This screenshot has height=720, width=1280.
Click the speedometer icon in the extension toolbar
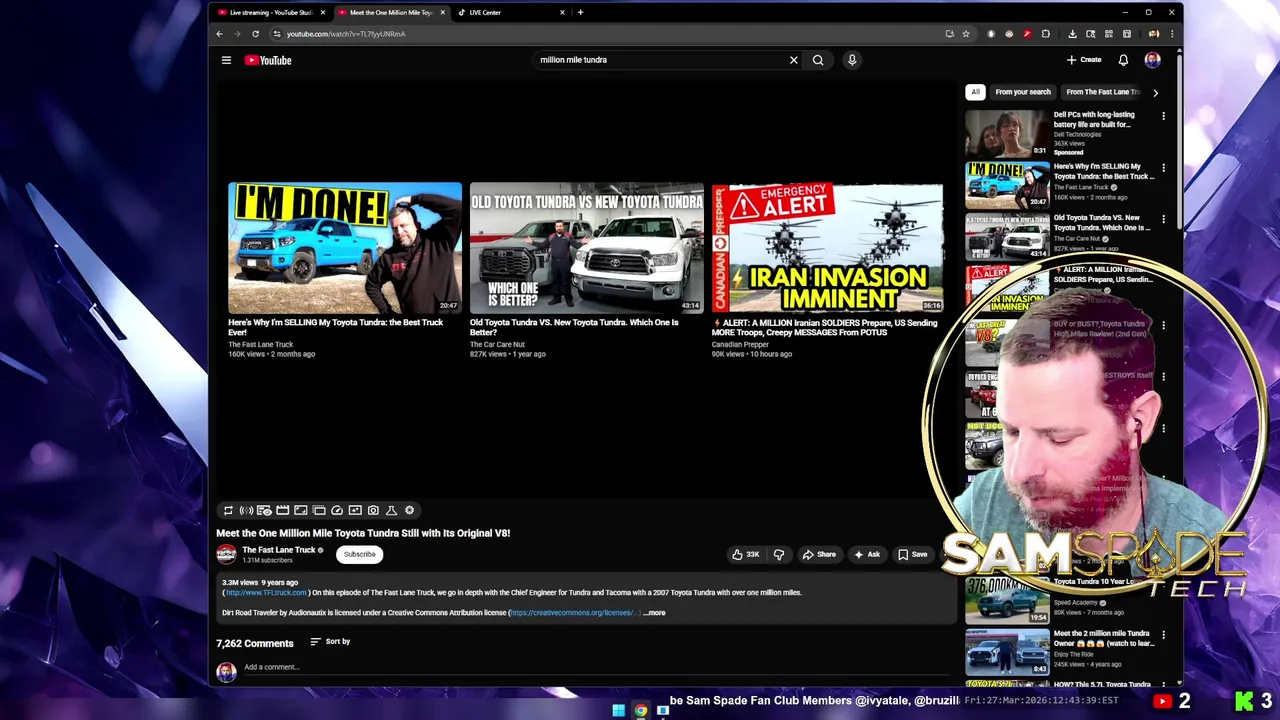(337, 510)
